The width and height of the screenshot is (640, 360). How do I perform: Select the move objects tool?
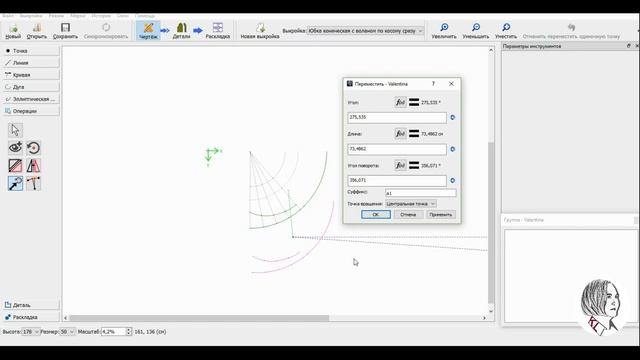tap(16, 184)
